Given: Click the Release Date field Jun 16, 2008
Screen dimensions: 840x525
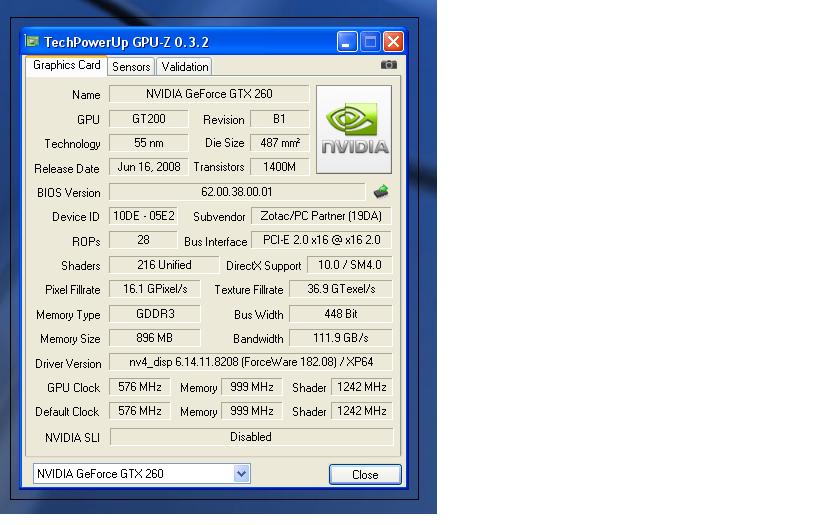Looking at the screenshot, I should 148,167.
